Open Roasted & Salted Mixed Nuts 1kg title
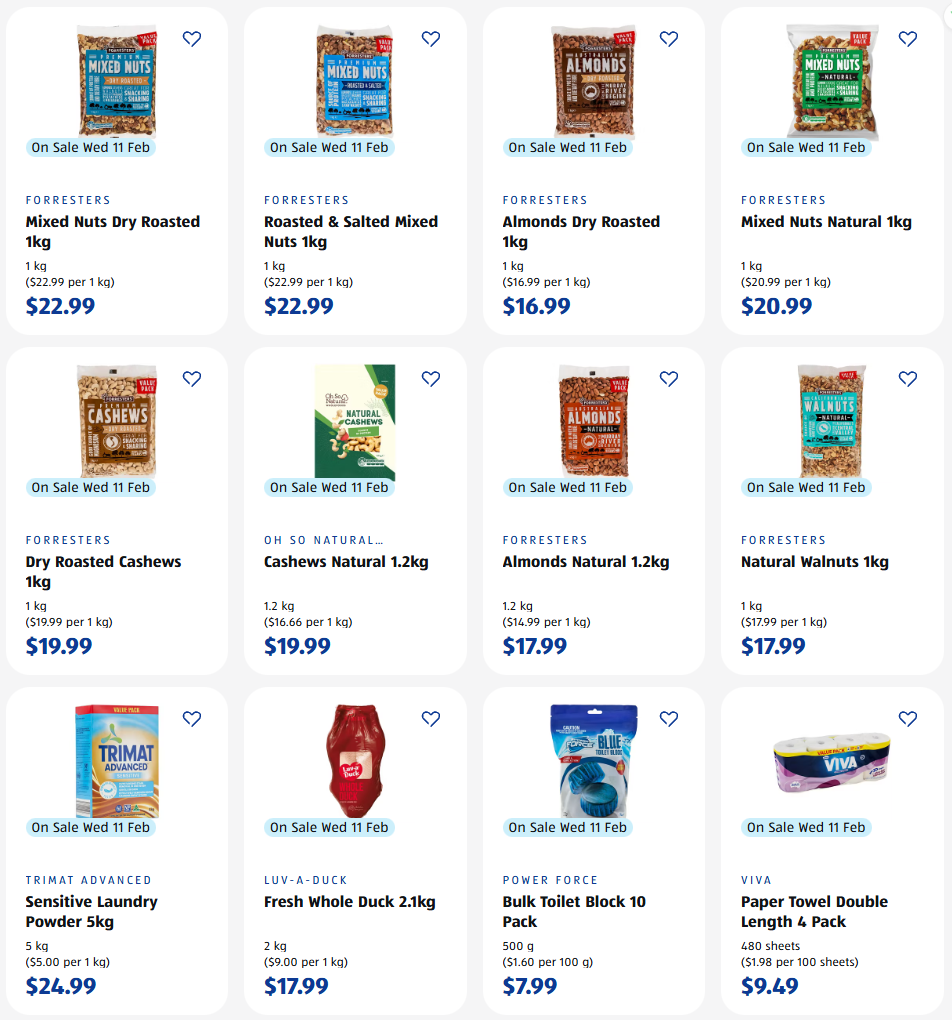Screen dimensions: 952x1020 [x=350, y=231]
